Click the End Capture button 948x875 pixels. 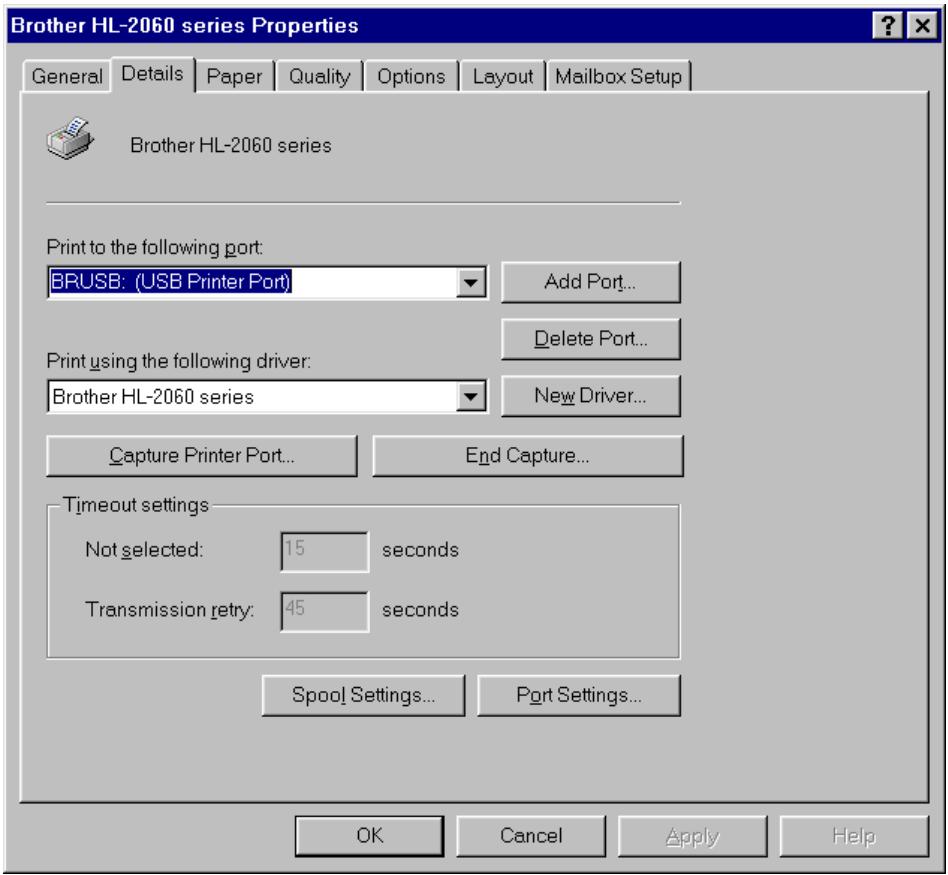click(x=528, y=455)
